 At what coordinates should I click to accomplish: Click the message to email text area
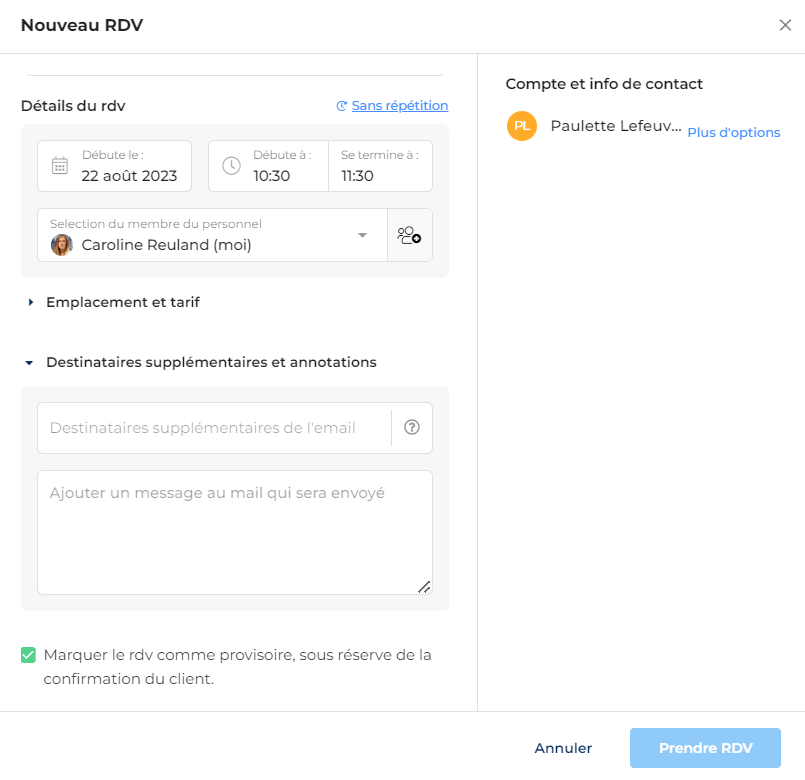pos(235,532)
